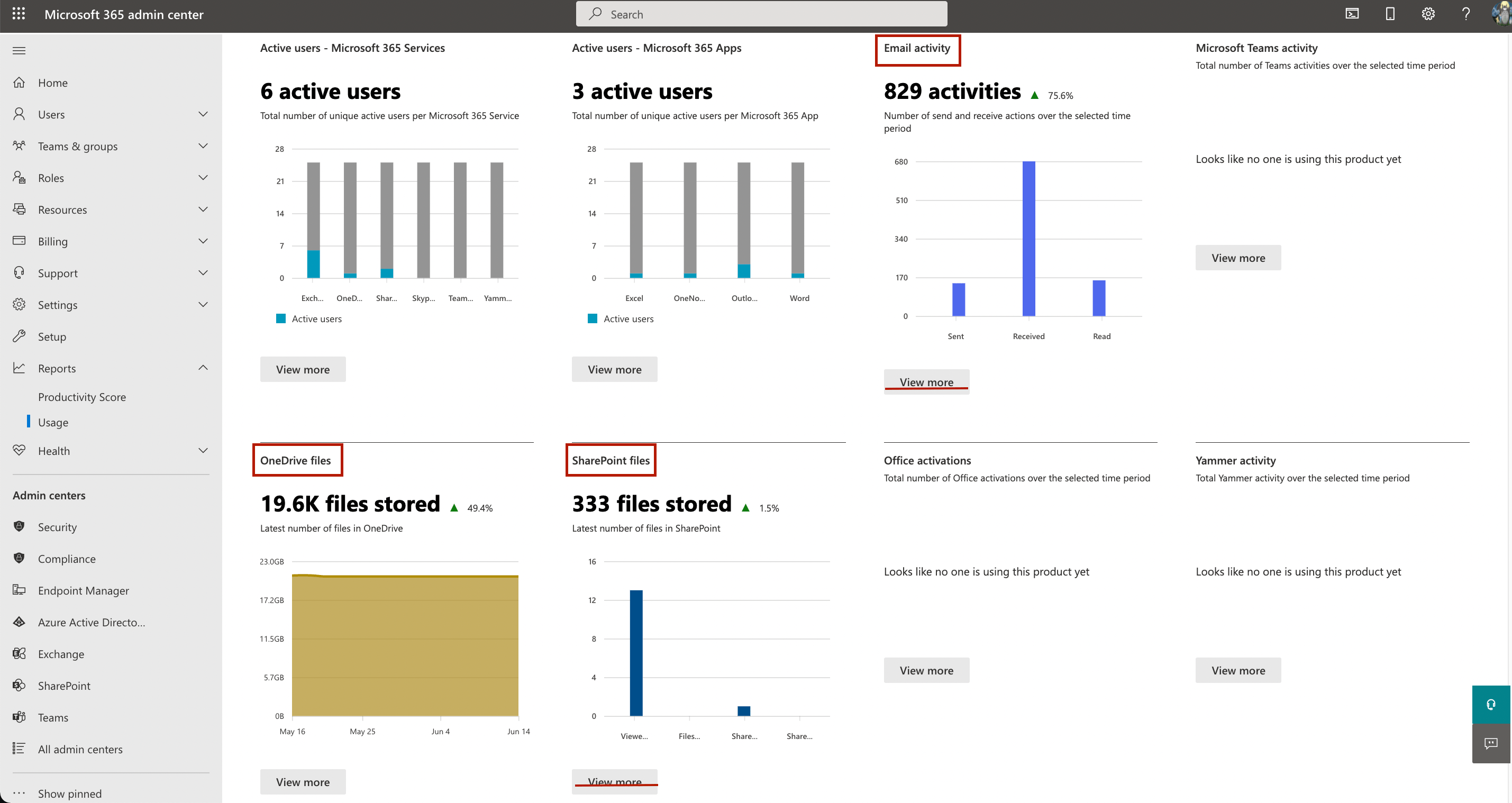Select the Usage report item
This screenshot has height=803, width=1512.
53,423
